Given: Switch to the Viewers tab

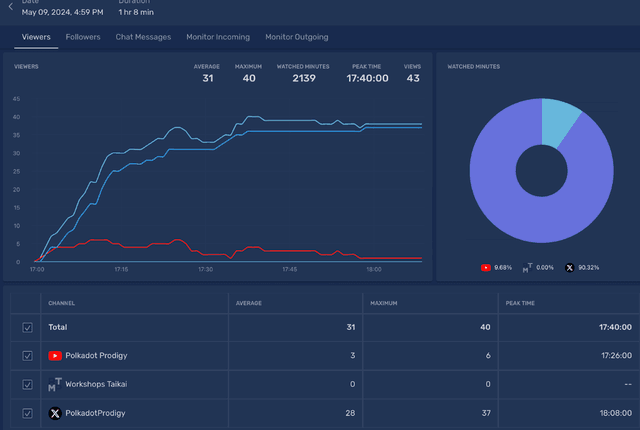Looking at the screenshot, I should point(36,37).
